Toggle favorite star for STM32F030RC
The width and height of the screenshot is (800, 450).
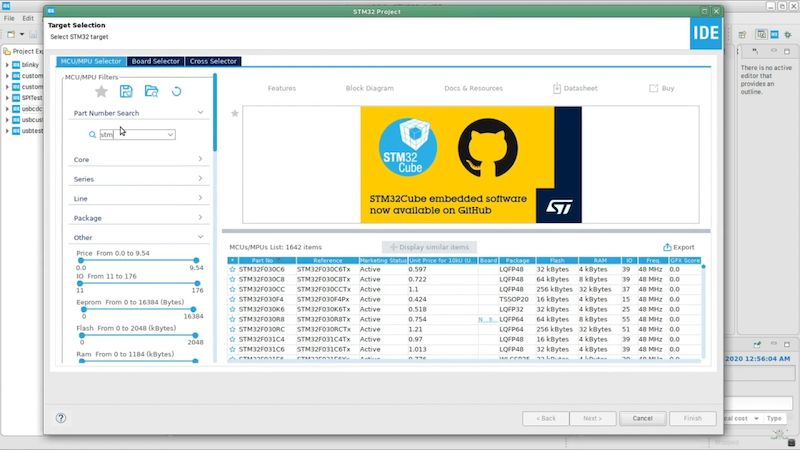click(x=232, y=330)
